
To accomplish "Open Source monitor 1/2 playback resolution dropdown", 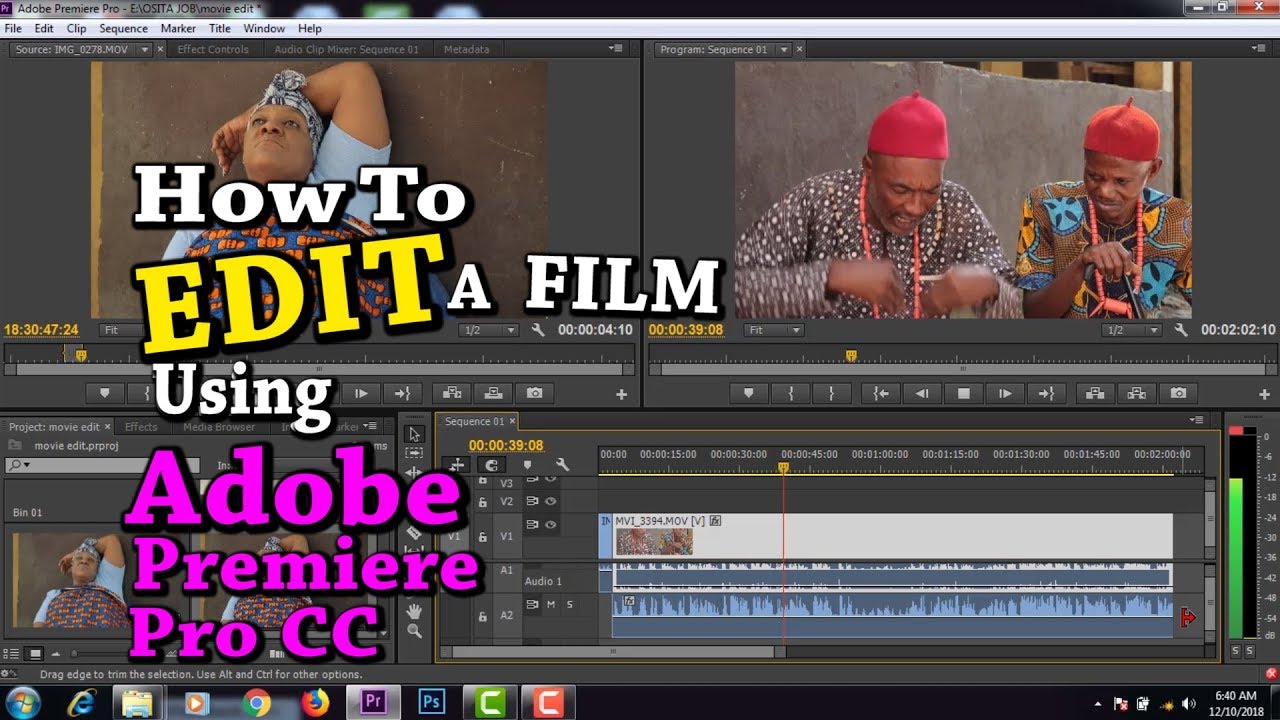I will pos(489,330).
